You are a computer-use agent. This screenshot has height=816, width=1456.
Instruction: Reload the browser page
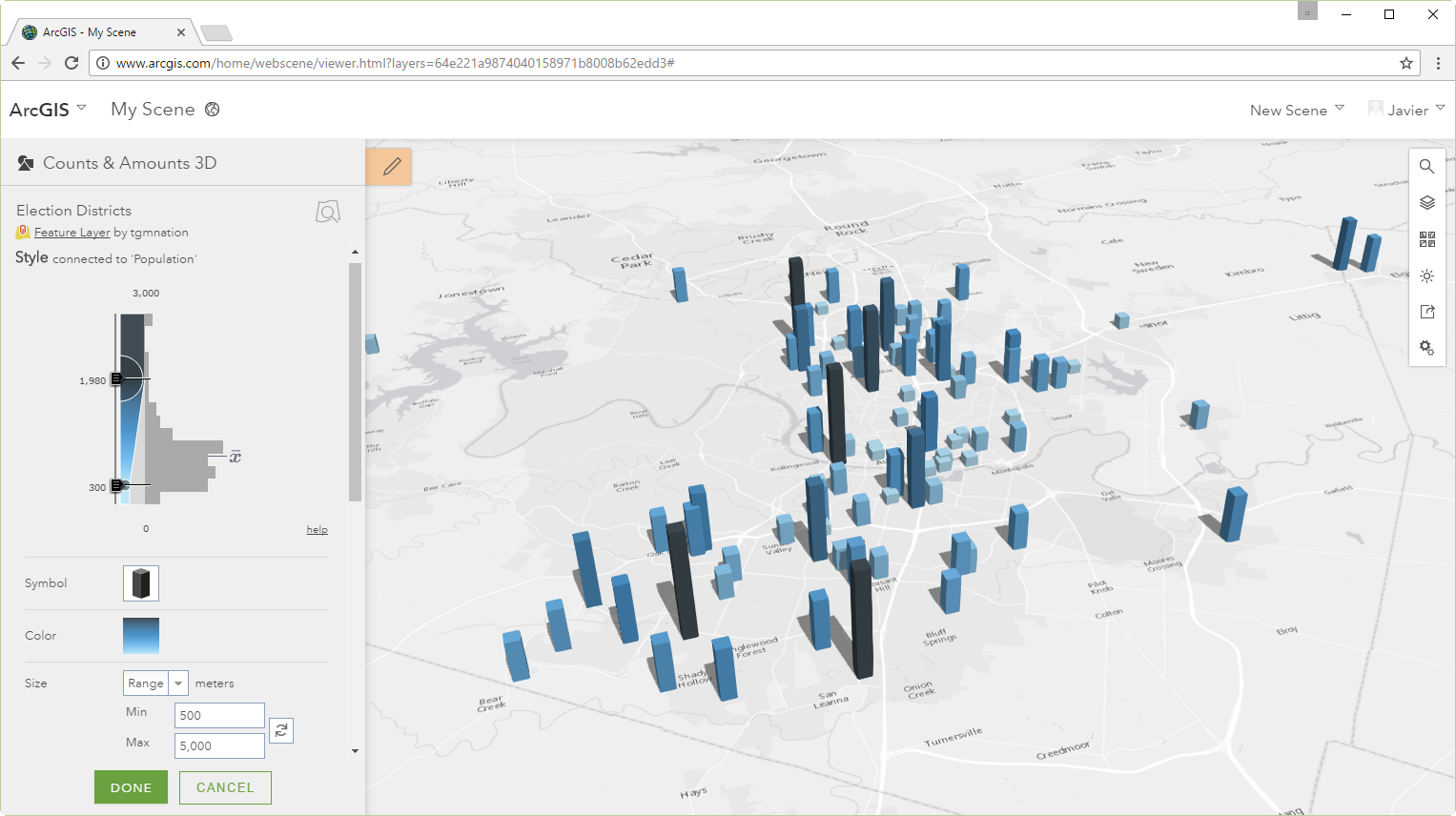(72, 63)
